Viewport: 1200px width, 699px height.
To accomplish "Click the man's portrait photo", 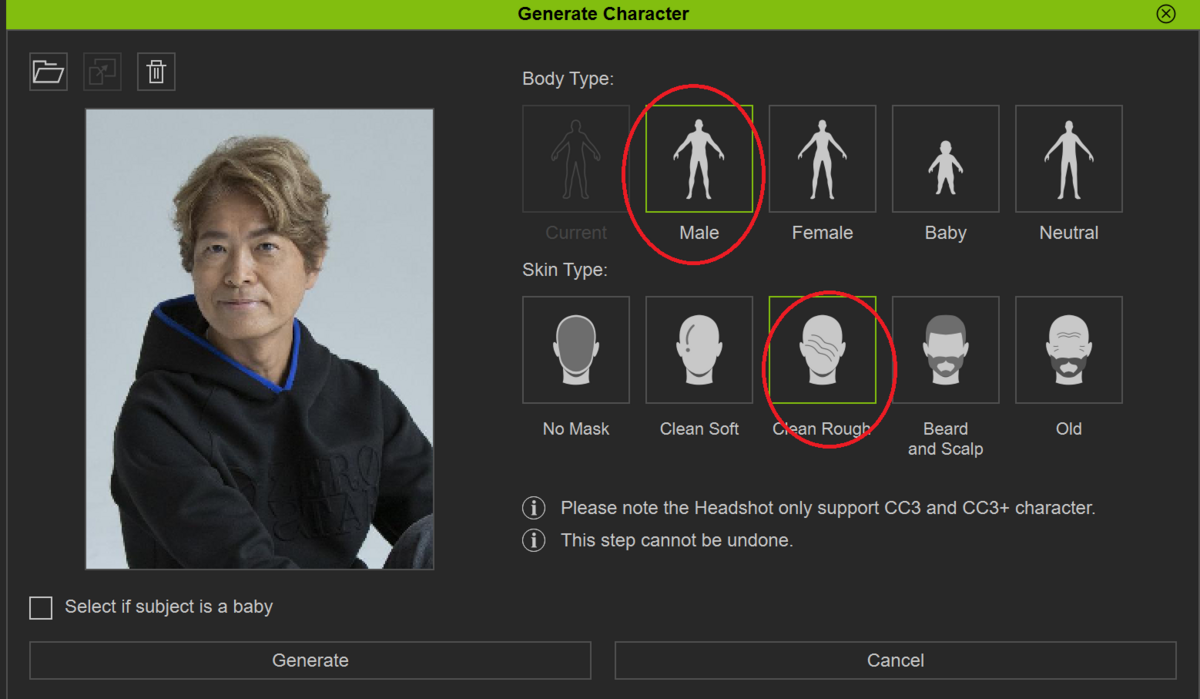I will coord(258,337).
